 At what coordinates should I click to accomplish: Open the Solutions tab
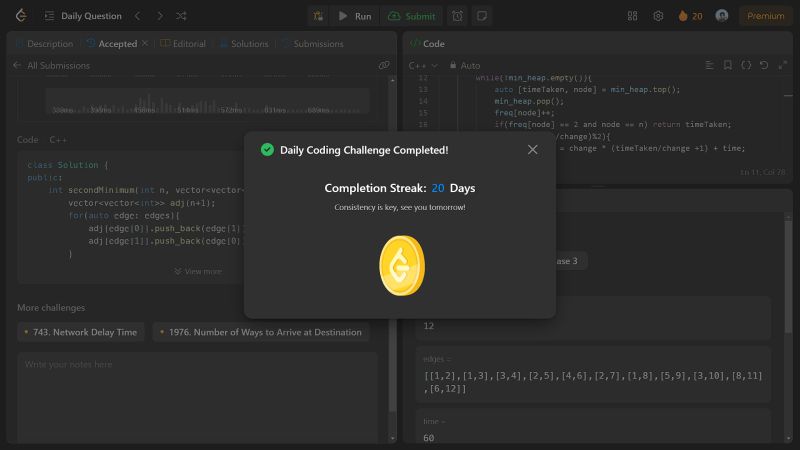244,44
